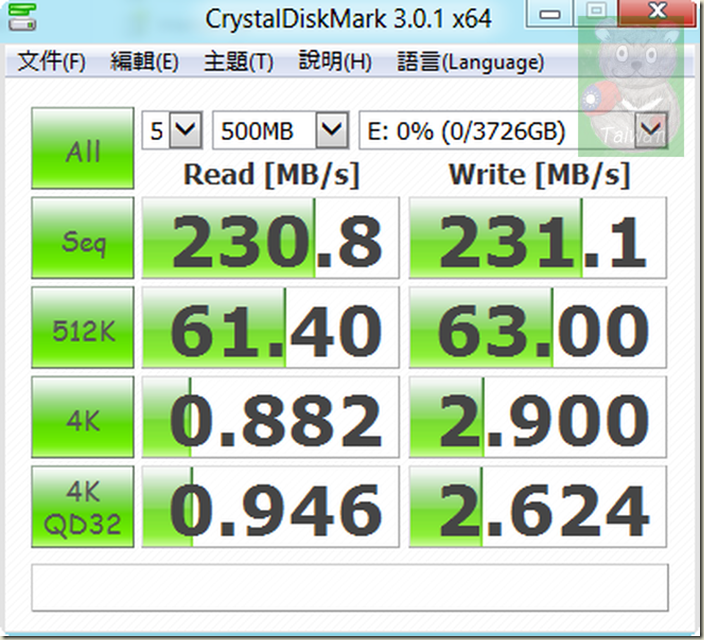Expand the 500MB test size dropdown
Viewport: 704px width, 640px height.
tap(332, 130)
